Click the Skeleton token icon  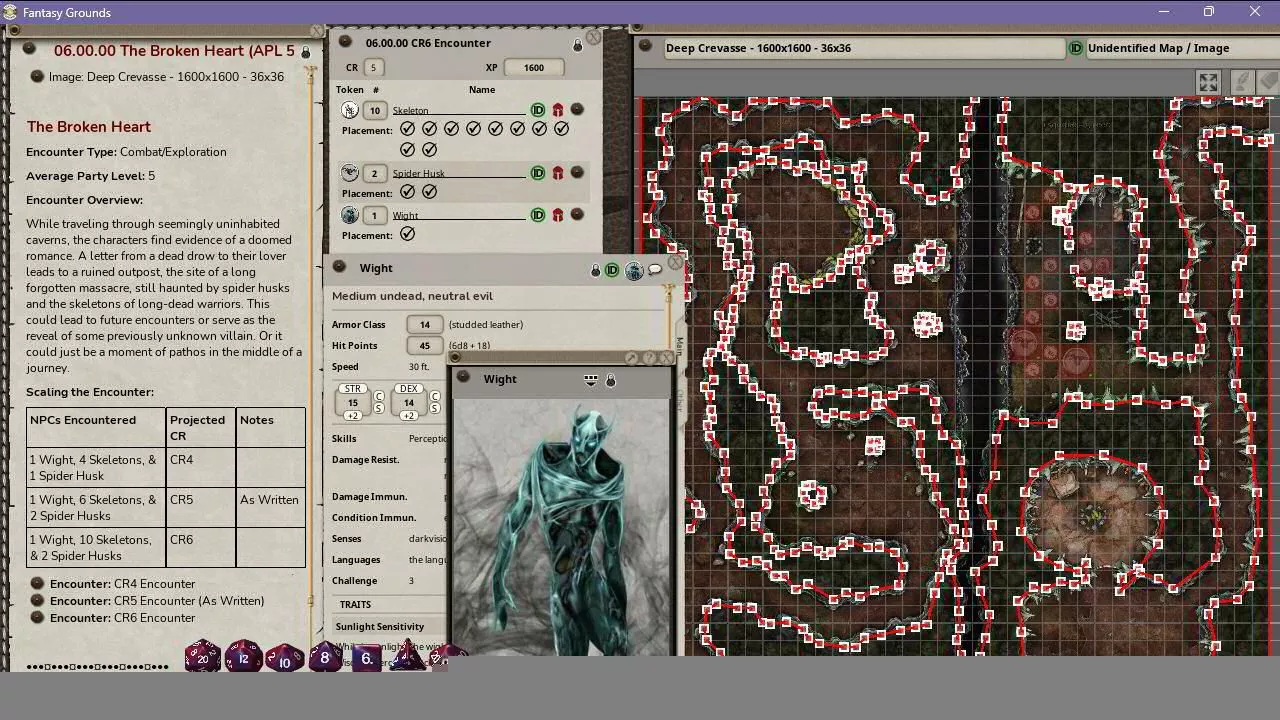click(350, 110)
